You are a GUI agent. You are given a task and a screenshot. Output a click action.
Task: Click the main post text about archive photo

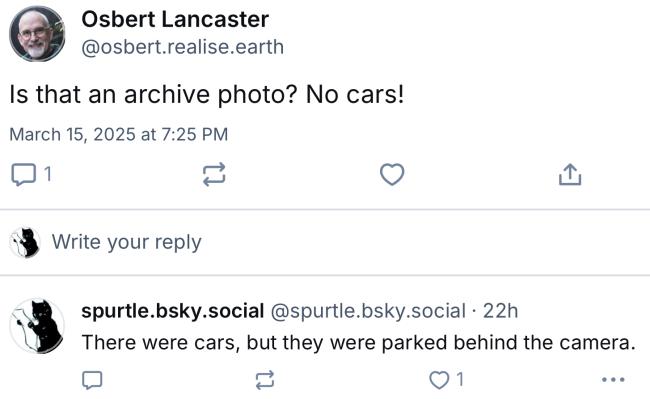tap(206, 94)
